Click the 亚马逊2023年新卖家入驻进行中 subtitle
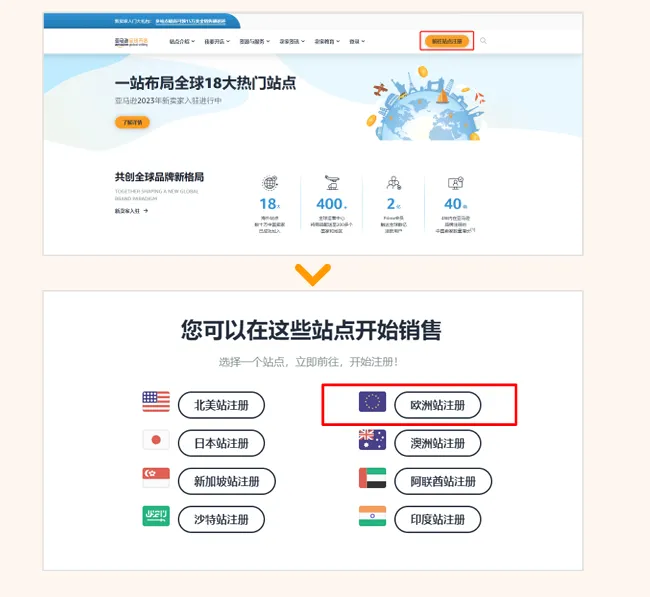 tap(168, 101)
